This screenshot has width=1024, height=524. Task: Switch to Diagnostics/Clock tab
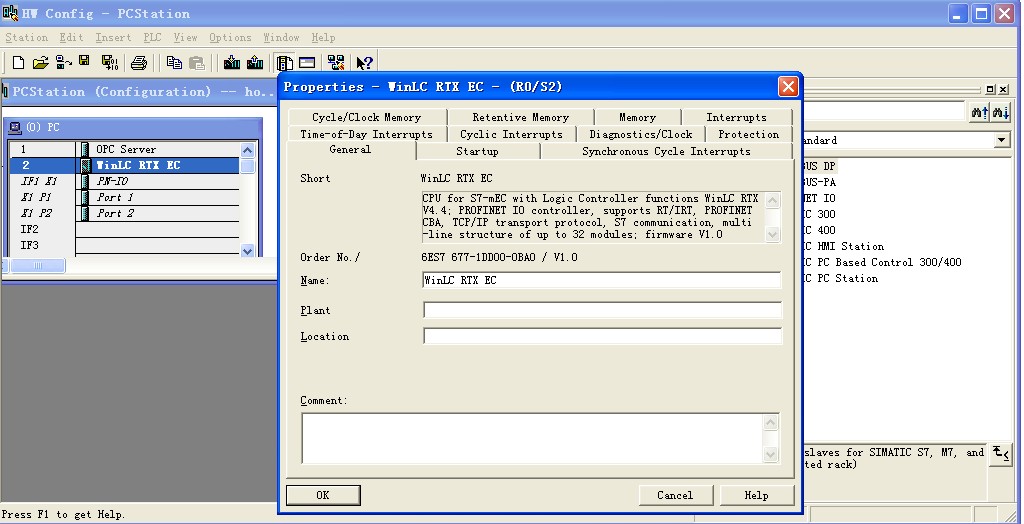pos(641,135)
